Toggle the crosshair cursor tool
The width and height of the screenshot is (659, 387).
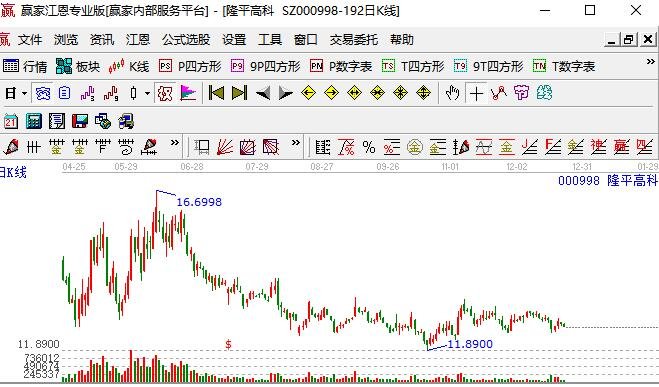[476, 93]
